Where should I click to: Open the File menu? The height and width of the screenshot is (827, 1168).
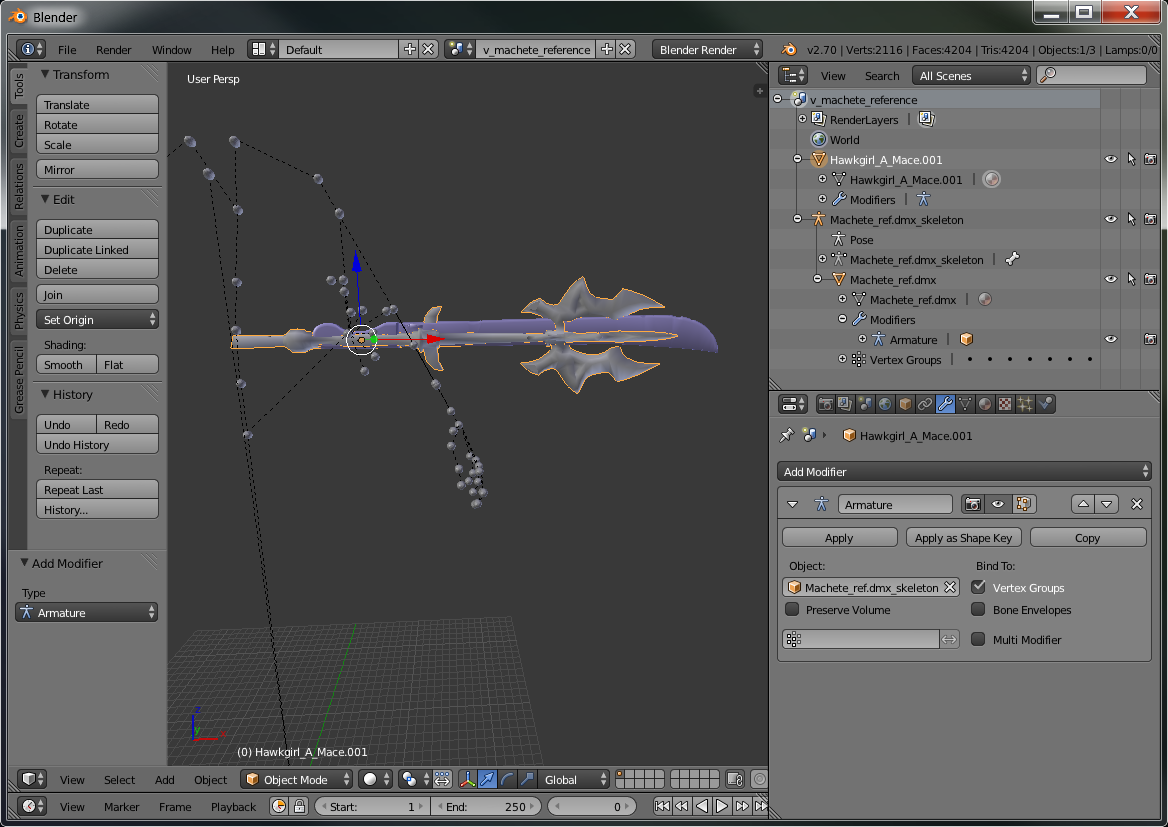click(67, 49)
